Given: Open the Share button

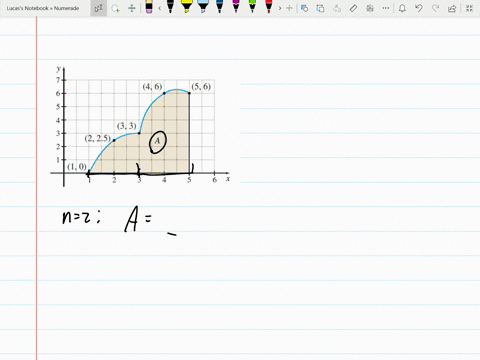Looking at the screenshot, I should (x=452, y=8).
